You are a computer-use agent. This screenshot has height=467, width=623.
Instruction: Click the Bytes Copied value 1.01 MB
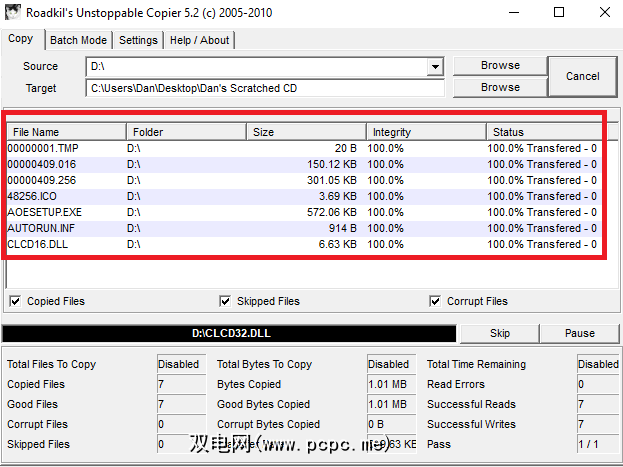(x=391, y=384)
